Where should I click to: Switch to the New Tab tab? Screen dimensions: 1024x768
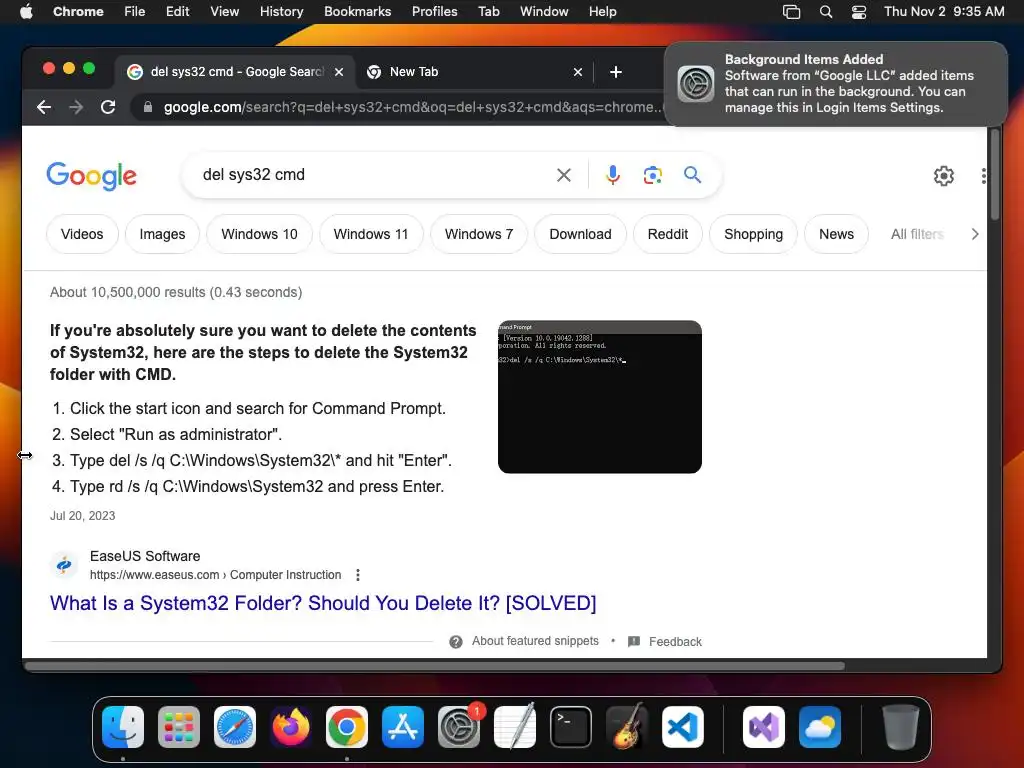tap(475, 72)
